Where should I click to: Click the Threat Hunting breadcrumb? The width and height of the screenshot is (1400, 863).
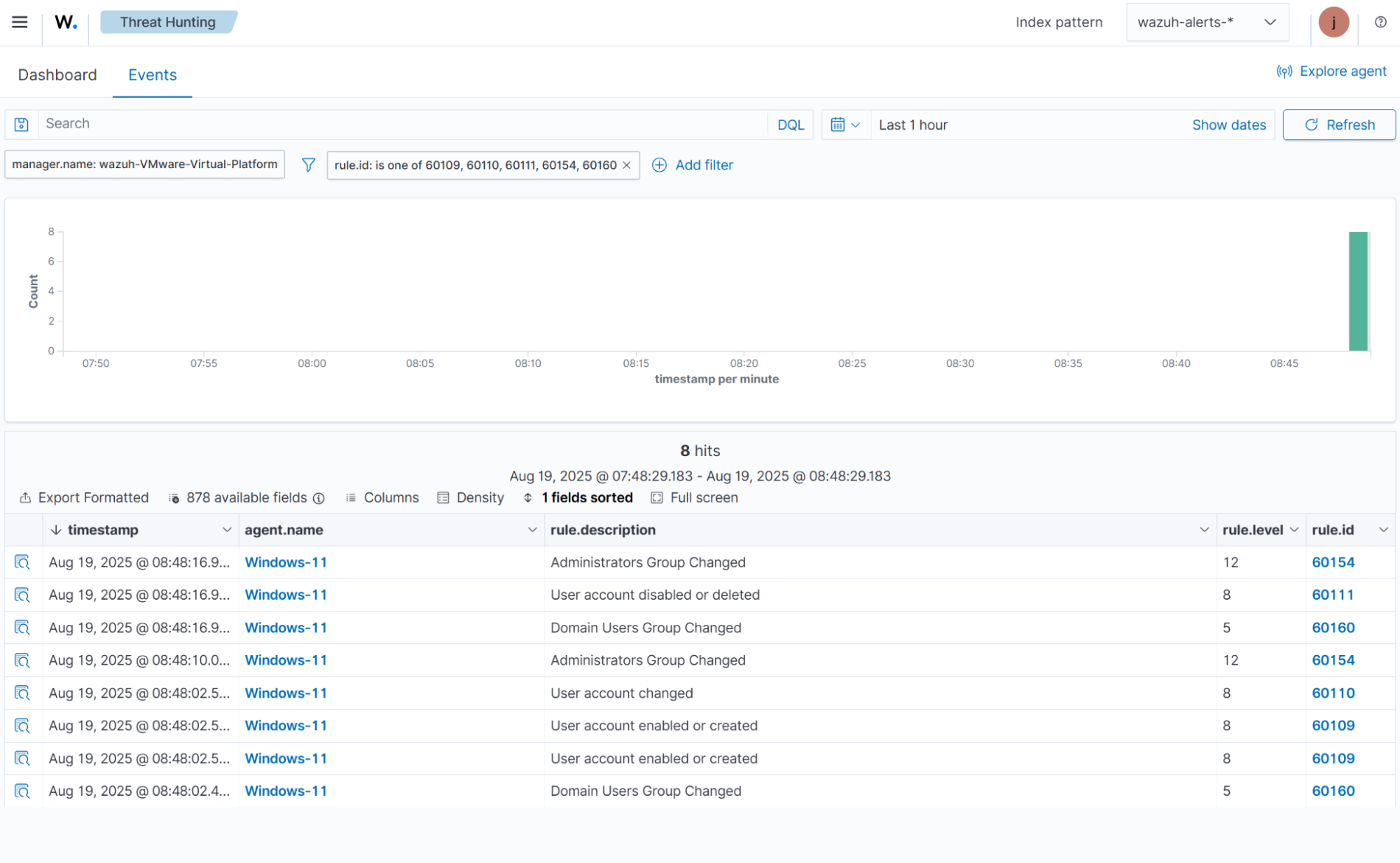click(x=168, y=22)
